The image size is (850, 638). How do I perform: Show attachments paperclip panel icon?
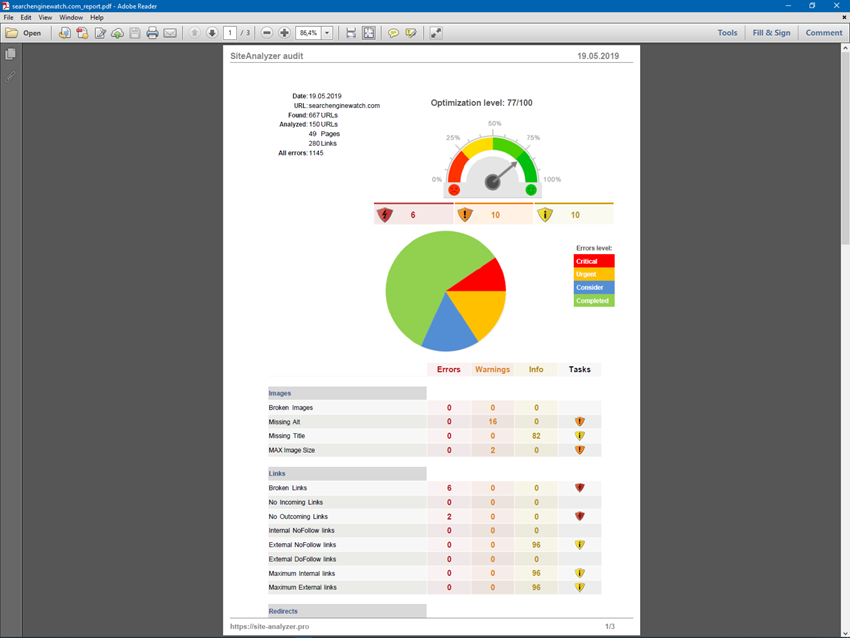(x=10, y=77)
